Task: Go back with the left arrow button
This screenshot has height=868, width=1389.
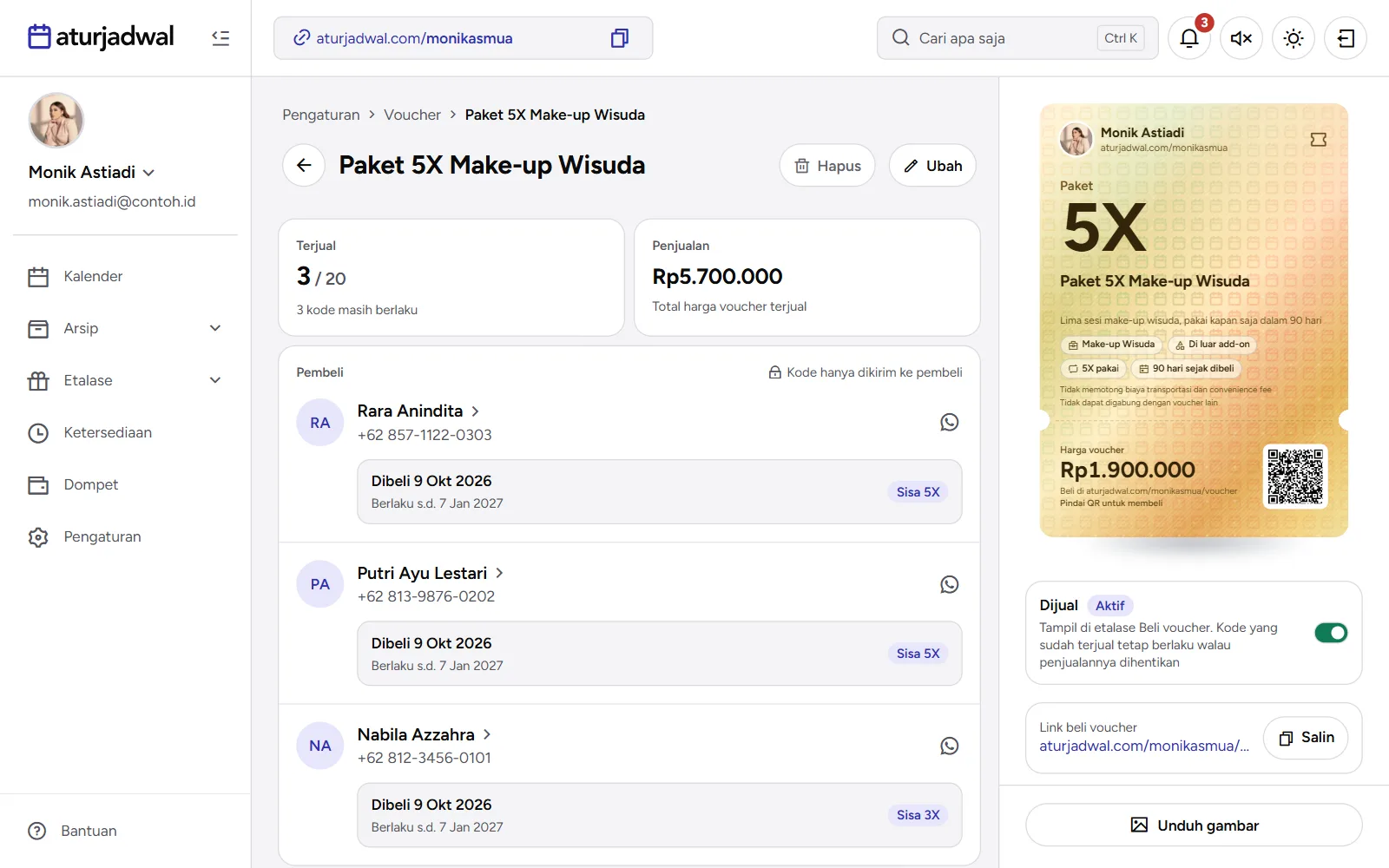Action: [304, 166]
